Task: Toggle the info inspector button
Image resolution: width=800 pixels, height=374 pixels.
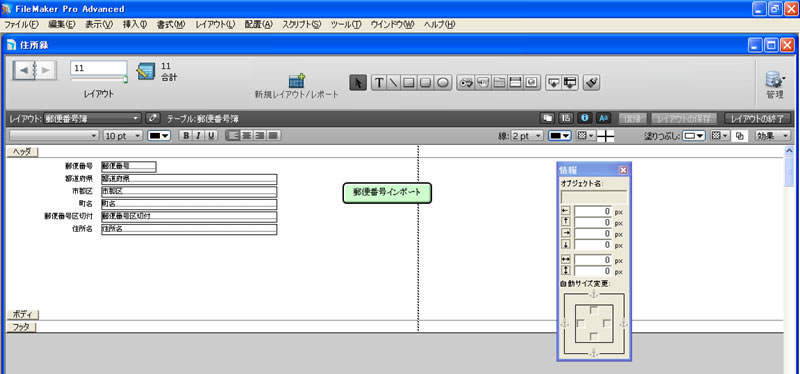Action: [x=585, y=118]
